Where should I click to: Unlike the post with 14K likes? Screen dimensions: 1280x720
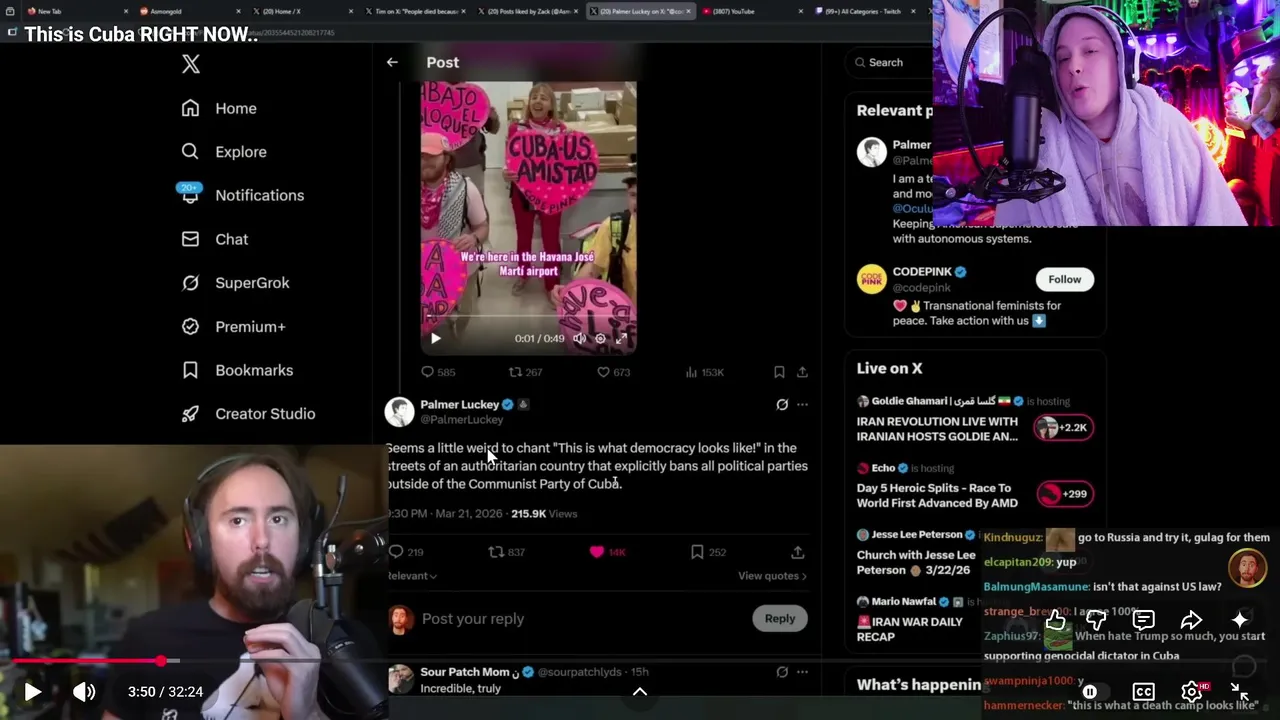(607, 552)
